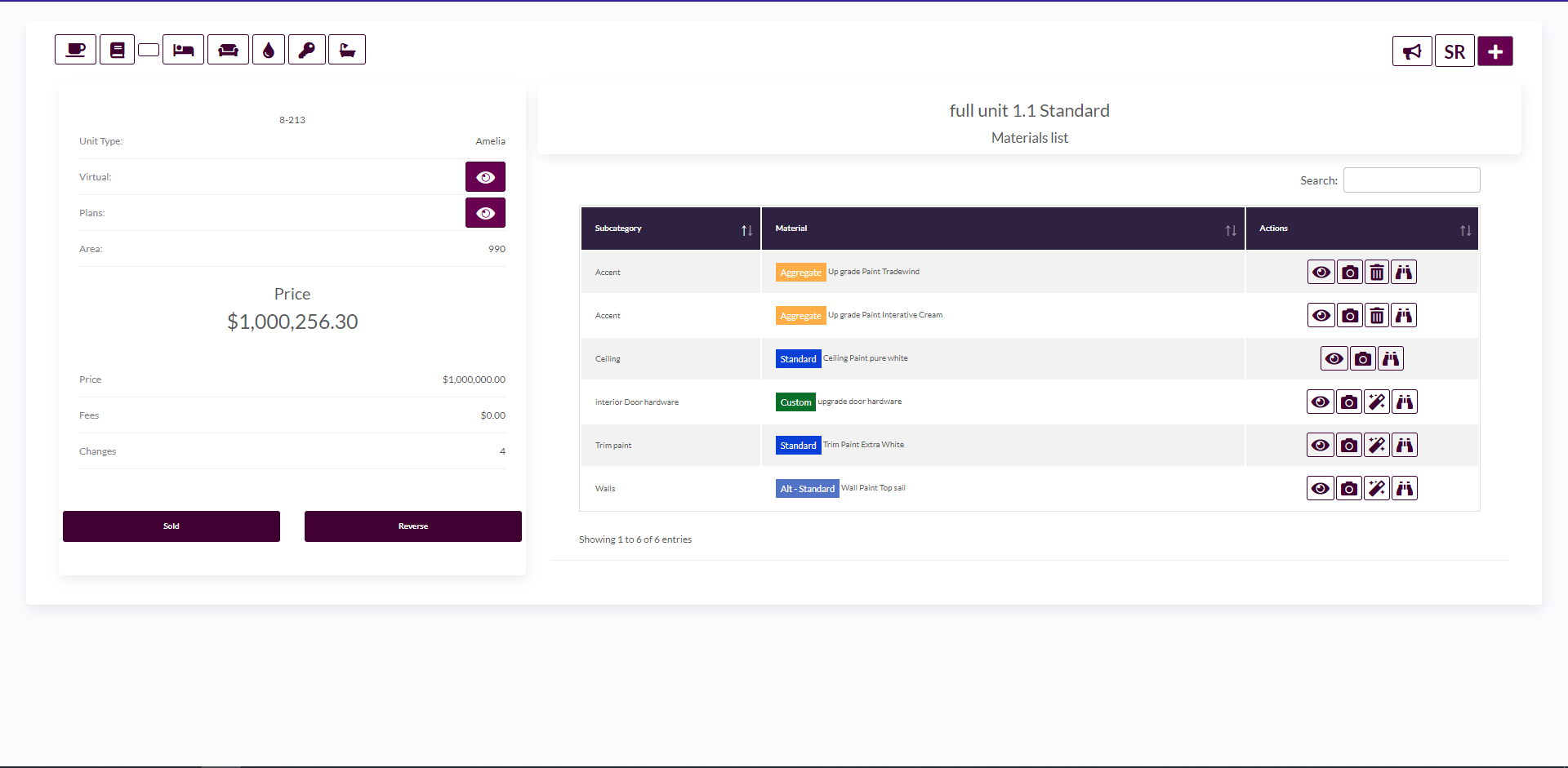The height and width of the screenshot is (768, 1568).
Task: Click the megaphone announcement icon
Action: tap(1411, 51)
